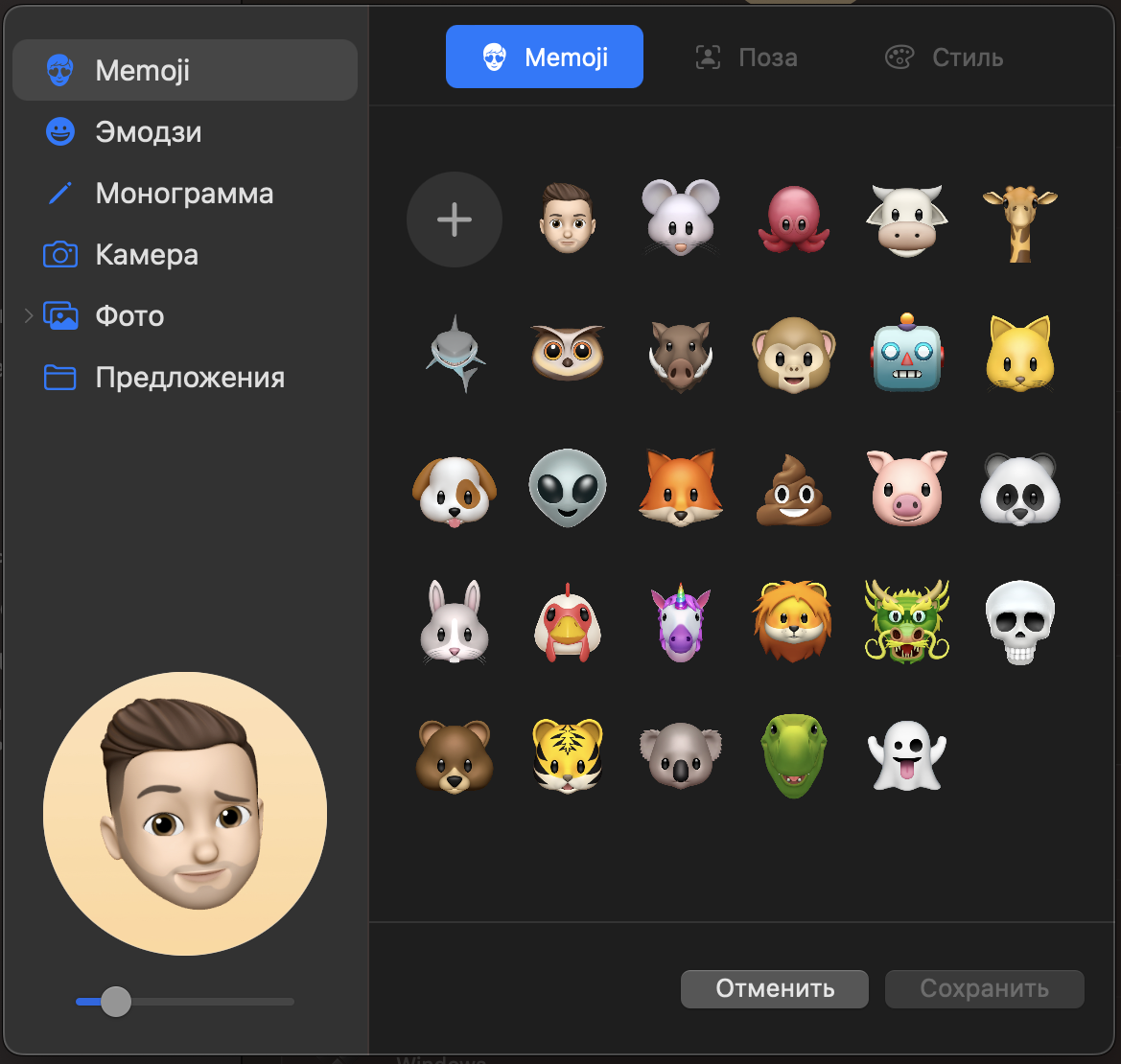Open Предложения in the sidebar
1121x1064 pixels.
[x=185, y=378]
